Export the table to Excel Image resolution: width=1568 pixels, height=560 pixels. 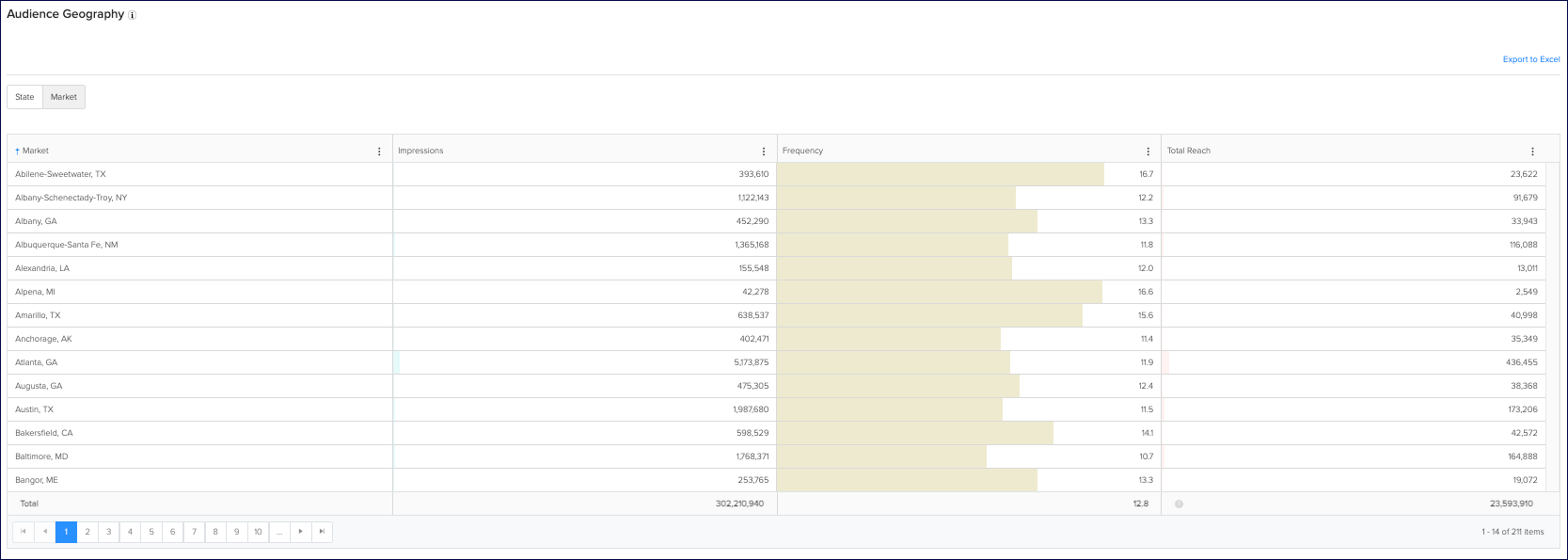coord(1531,59)
